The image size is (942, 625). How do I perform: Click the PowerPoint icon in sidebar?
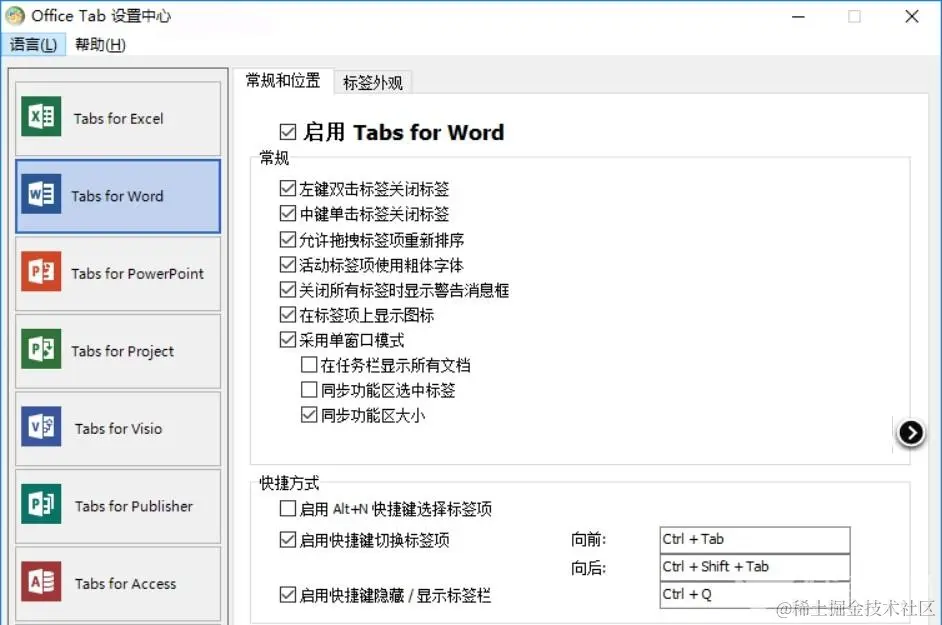[41, 271]
